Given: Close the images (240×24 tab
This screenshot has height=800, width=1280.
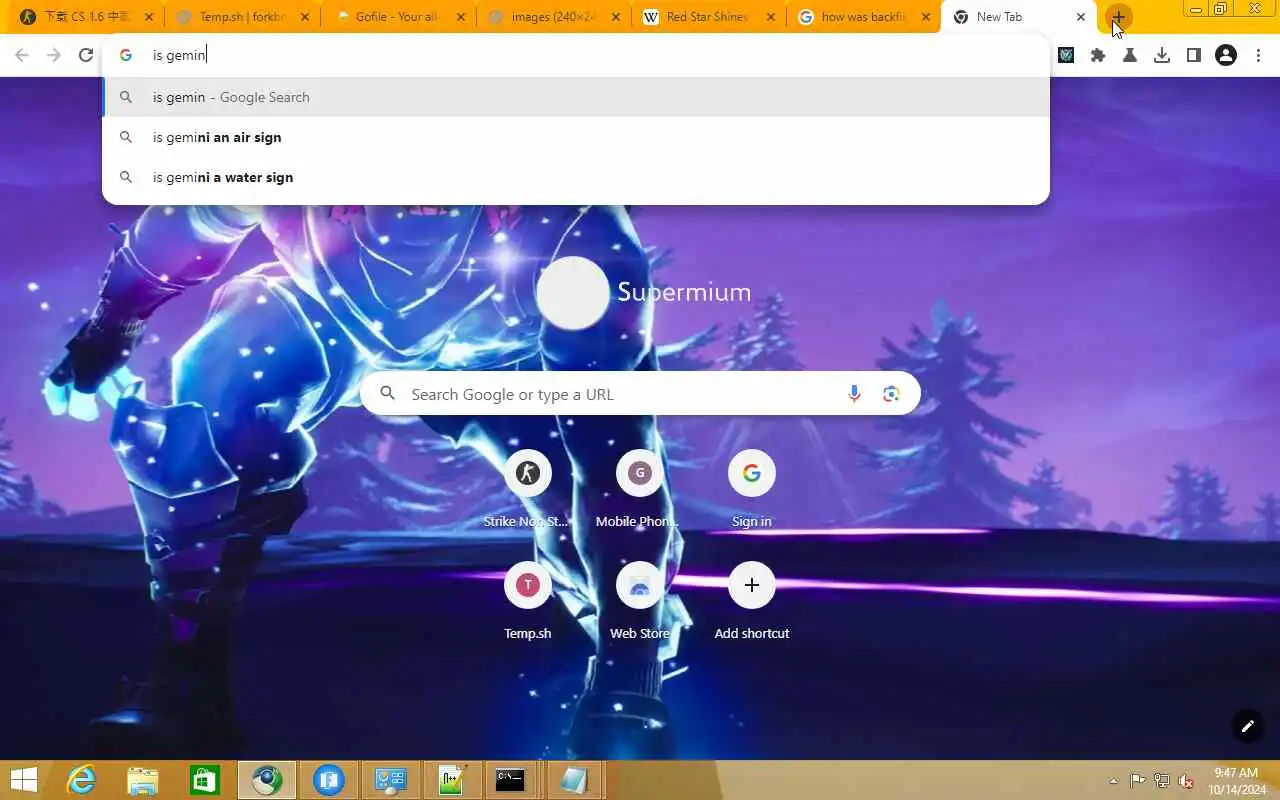Looking at the screenshot, I should pos(615,17).
